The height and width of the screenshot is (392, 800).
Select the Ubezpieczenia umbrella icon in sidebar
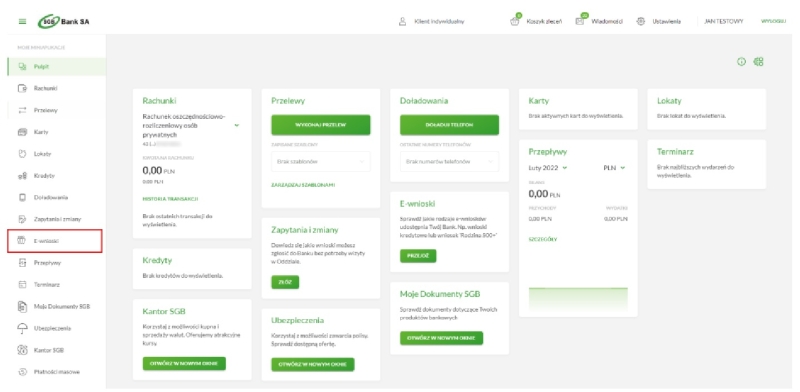(x=22, y=328)
